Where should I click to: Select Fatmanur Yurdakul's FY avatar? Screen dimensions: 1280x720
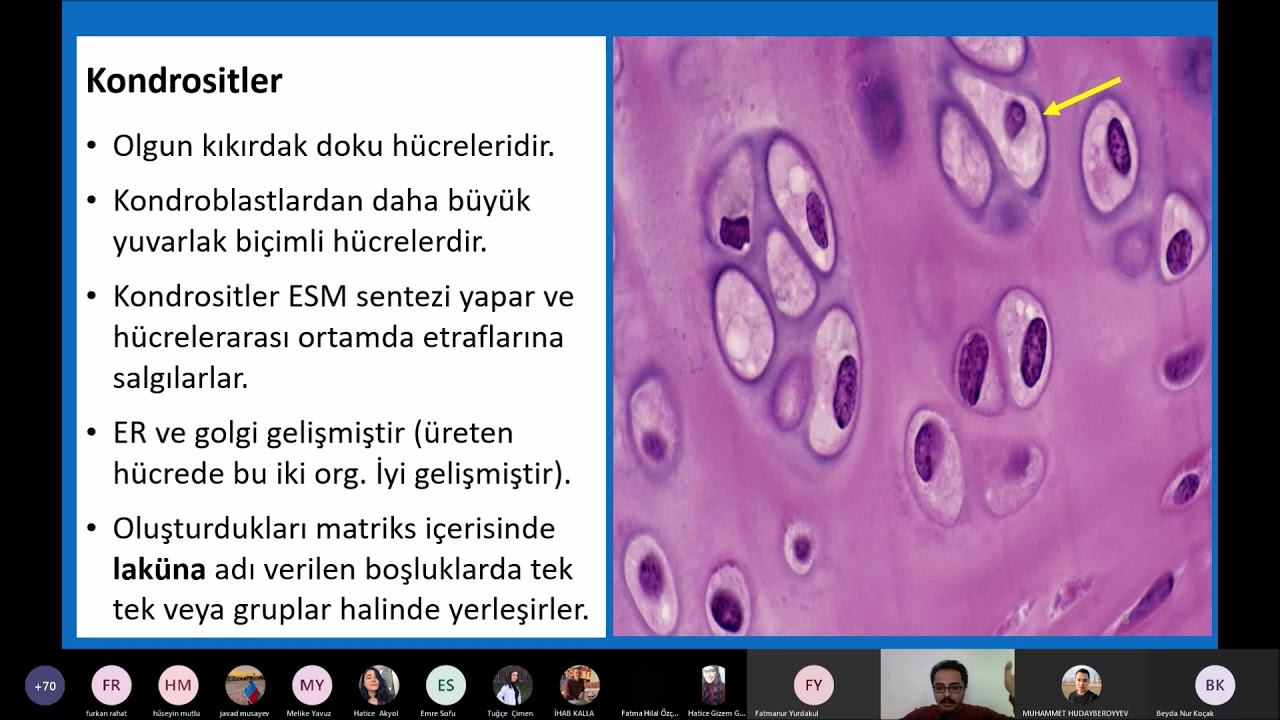[814, 685]
